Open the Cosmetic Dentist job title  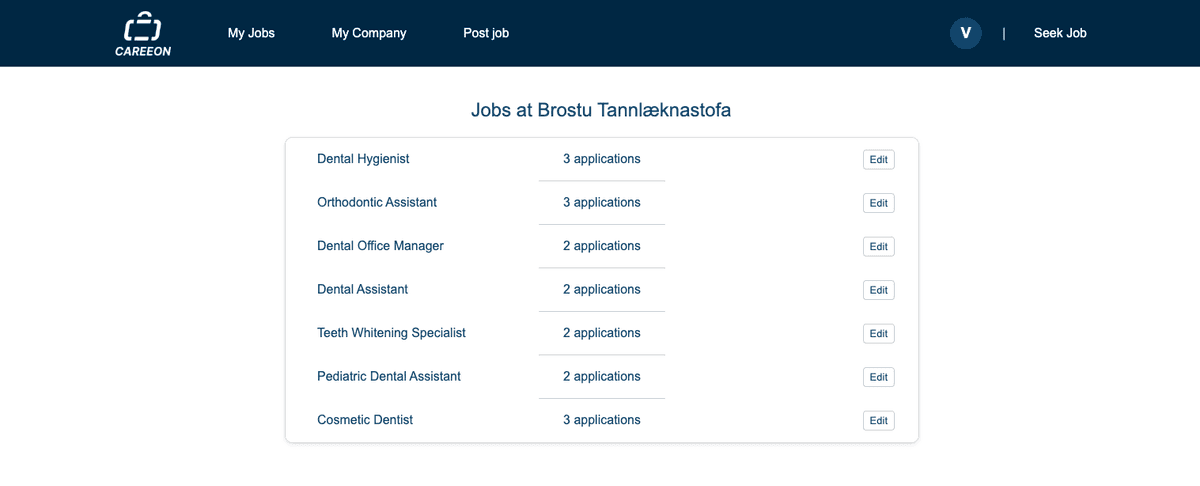(365, 420)
